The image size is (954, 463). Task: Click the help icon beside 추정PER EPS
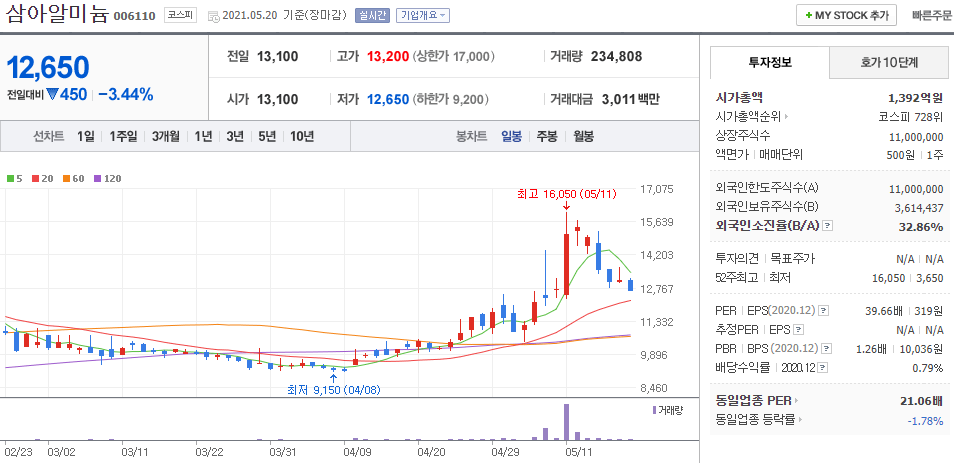(798, 329)
